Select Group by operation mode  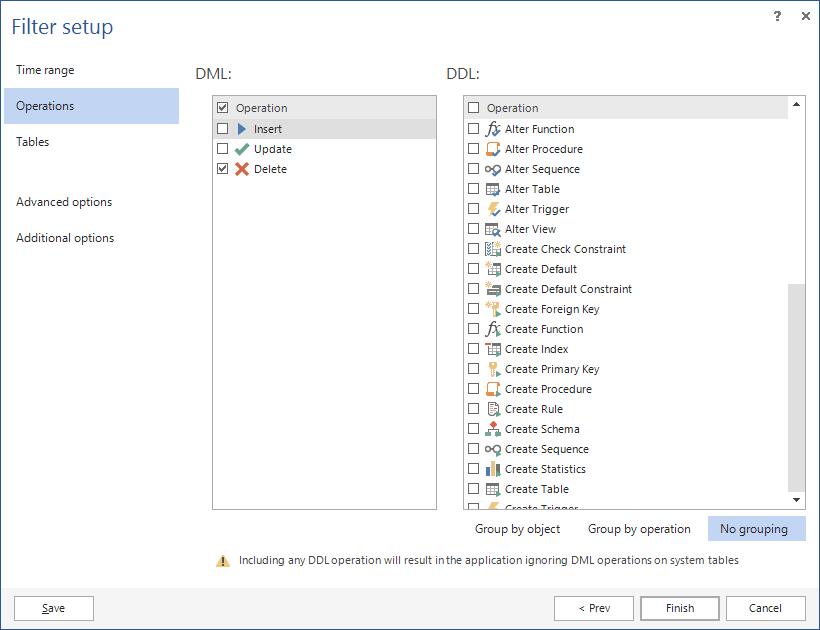point(637,531)
